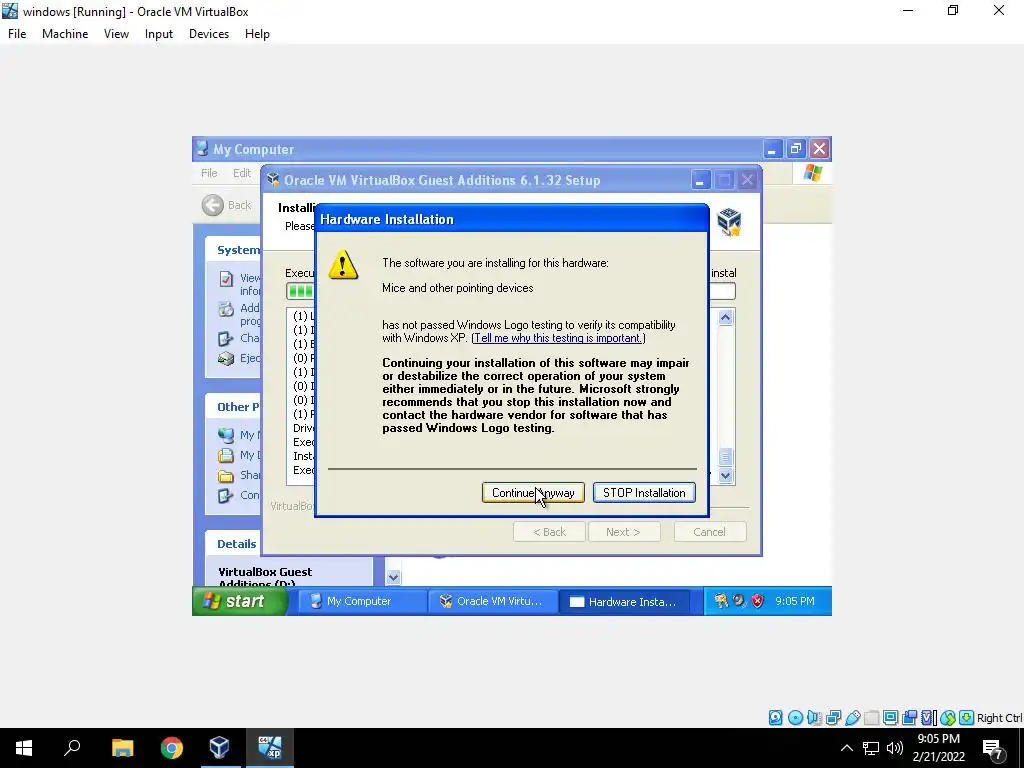
Task: Click the Windows flag logo in My Computer
Action: coord(812,173)
